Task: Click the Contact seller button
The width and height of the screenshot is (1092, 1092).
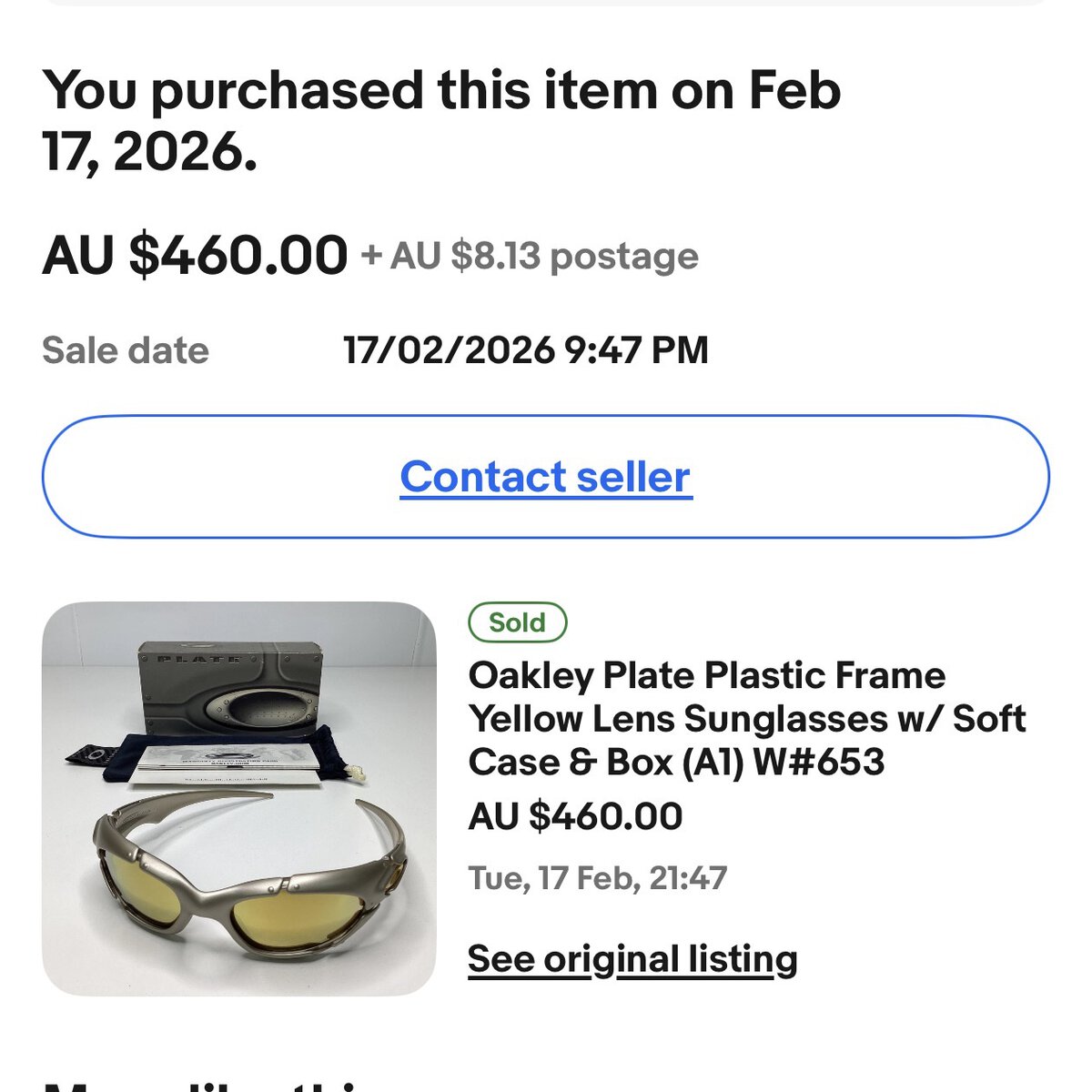Action: pos(546,477)
